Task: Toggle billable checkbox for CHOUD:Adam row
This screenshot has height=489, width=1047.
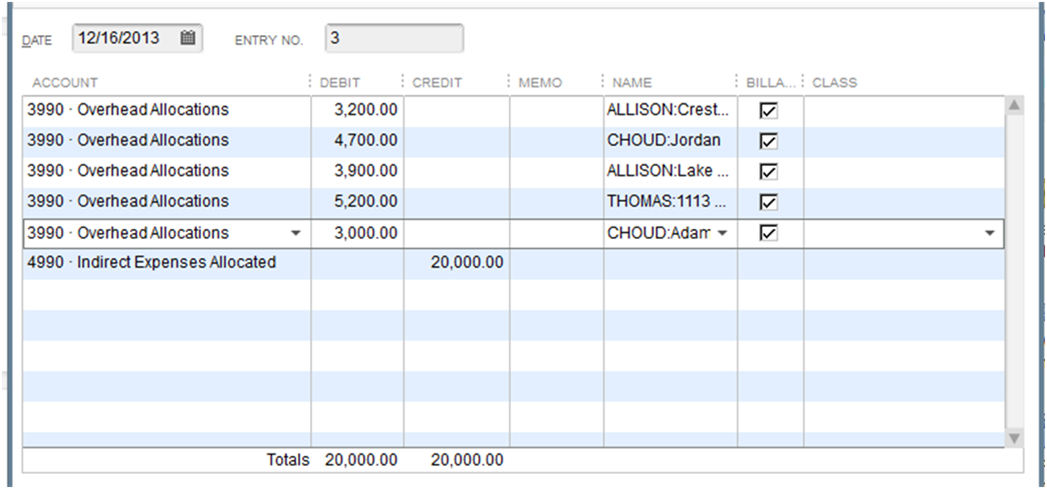Action: pos(769,233)
